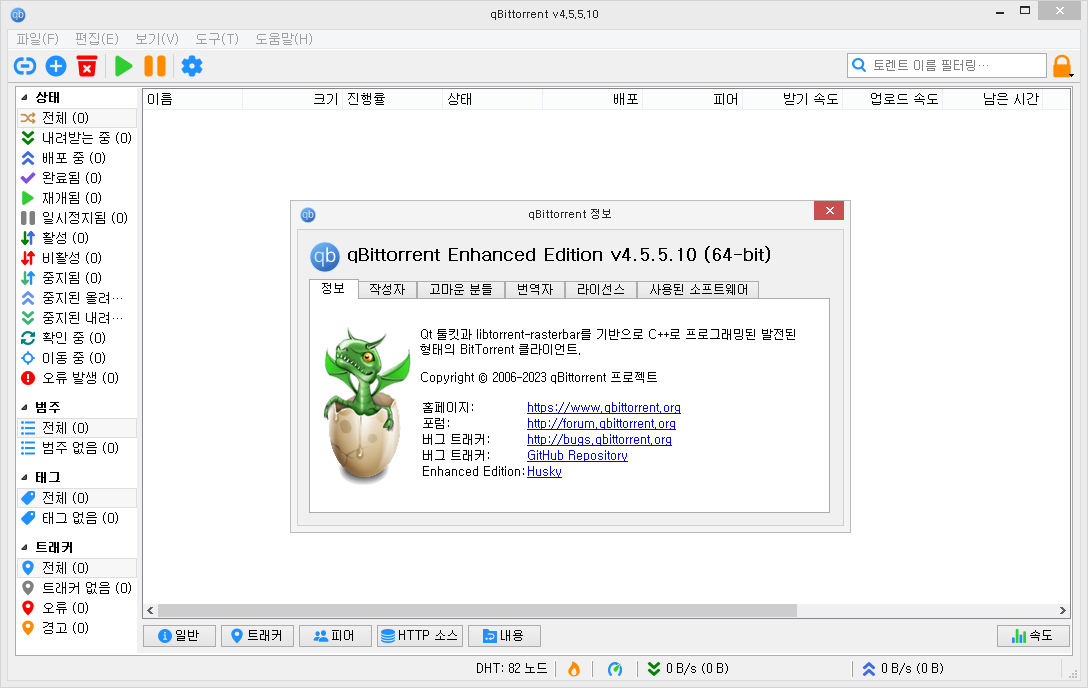Click the flame firewall status icon
This screenshot has width=1088, height=688.
[x=573, y=669]
